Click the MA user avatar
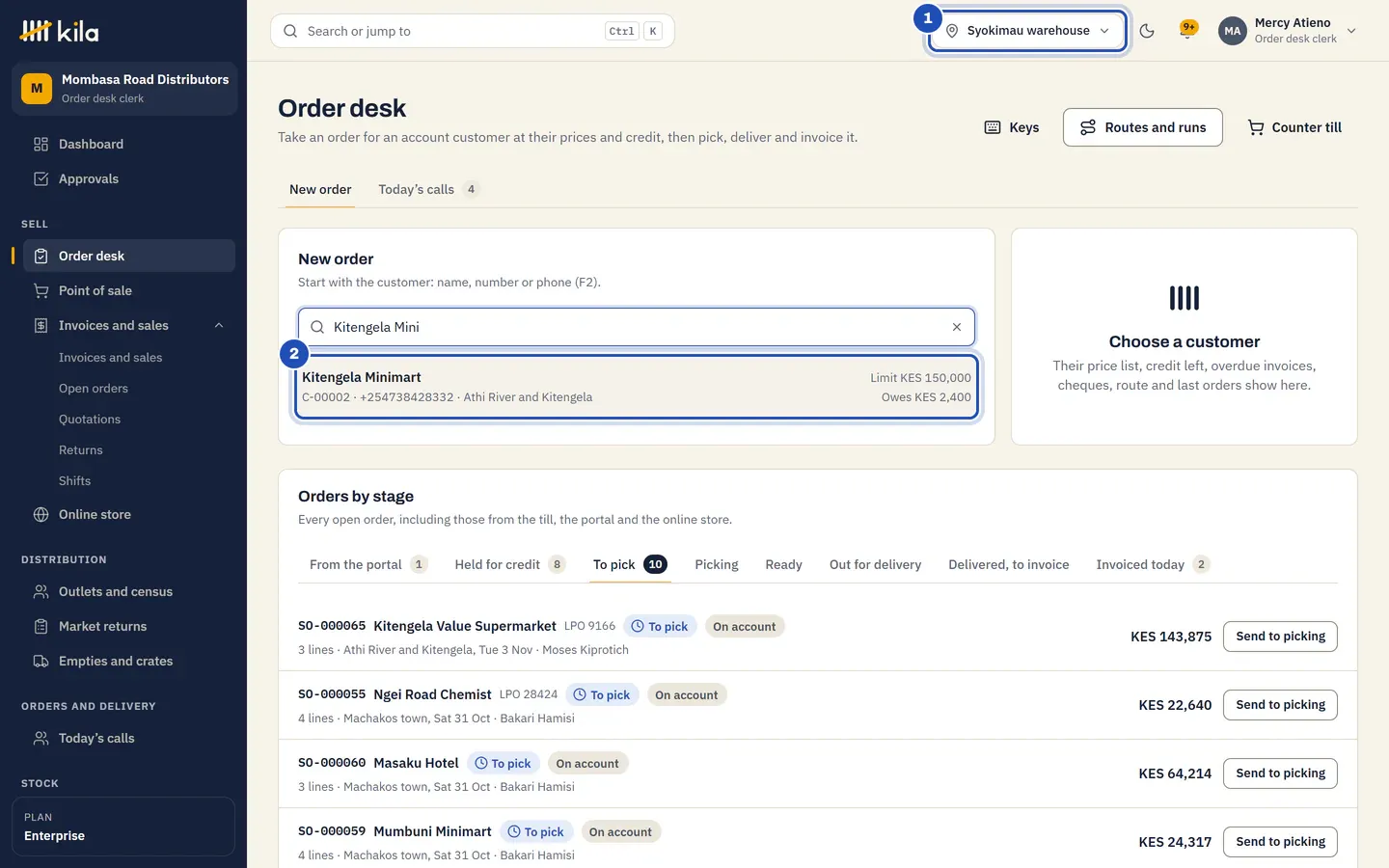This screenshot has width=1389, height=868. [x=1233, y=31]
